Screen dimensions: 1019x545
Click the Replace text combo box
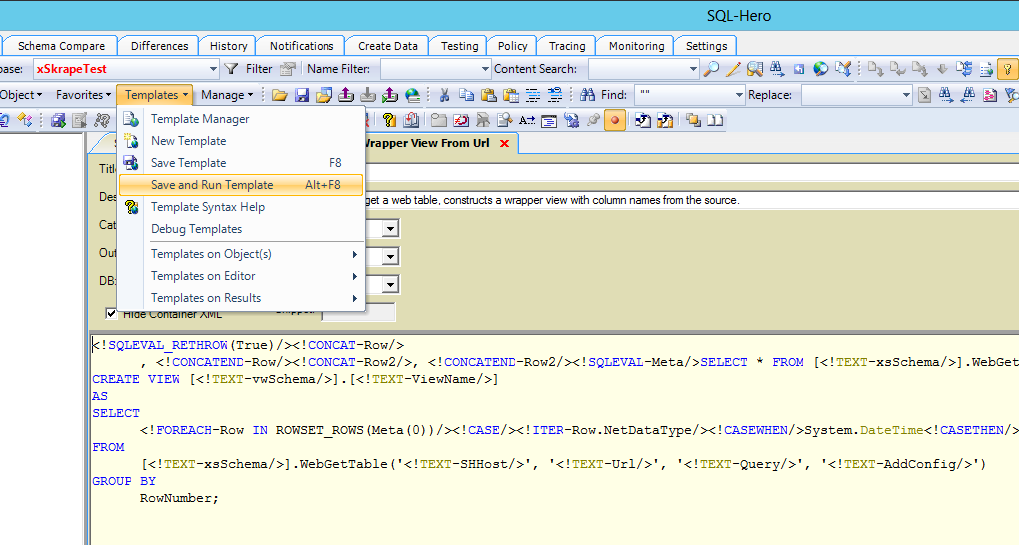pos(857,95)
